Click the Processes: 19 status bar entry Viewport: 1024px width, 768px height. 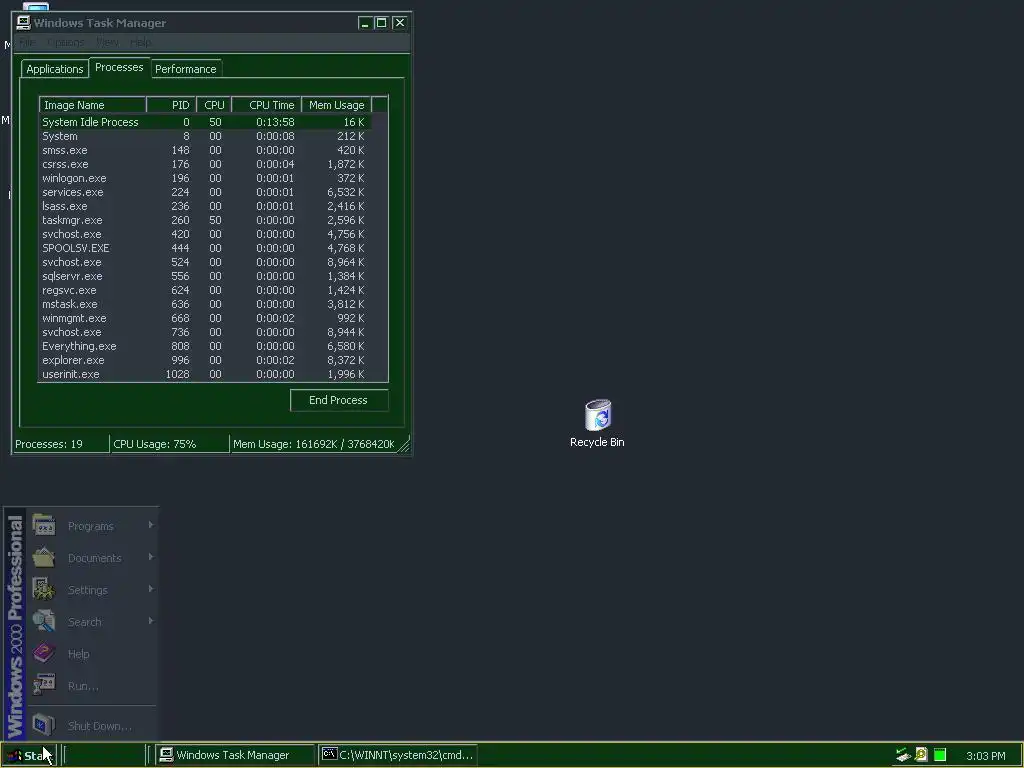[x=61, y=444]
